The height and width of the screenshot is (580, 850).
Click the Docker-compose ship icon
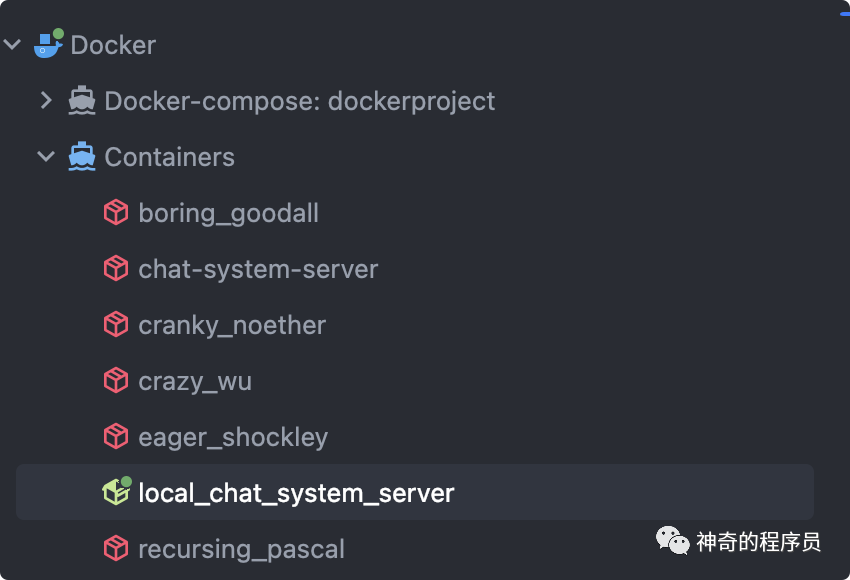[82, 100]
